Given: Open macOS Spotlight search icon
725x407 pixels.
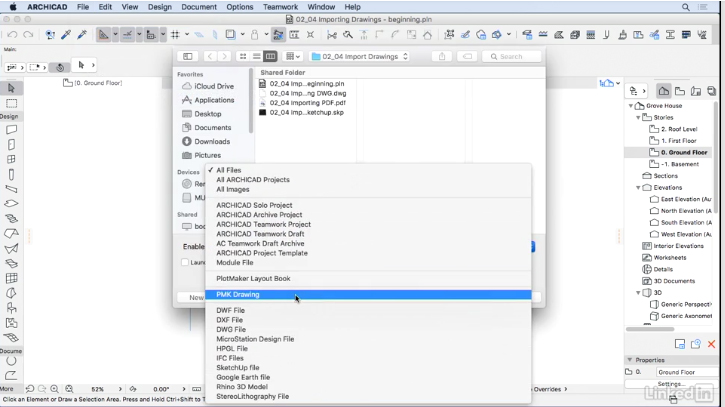Looking at the screenshot, I should tap(686, 7).
